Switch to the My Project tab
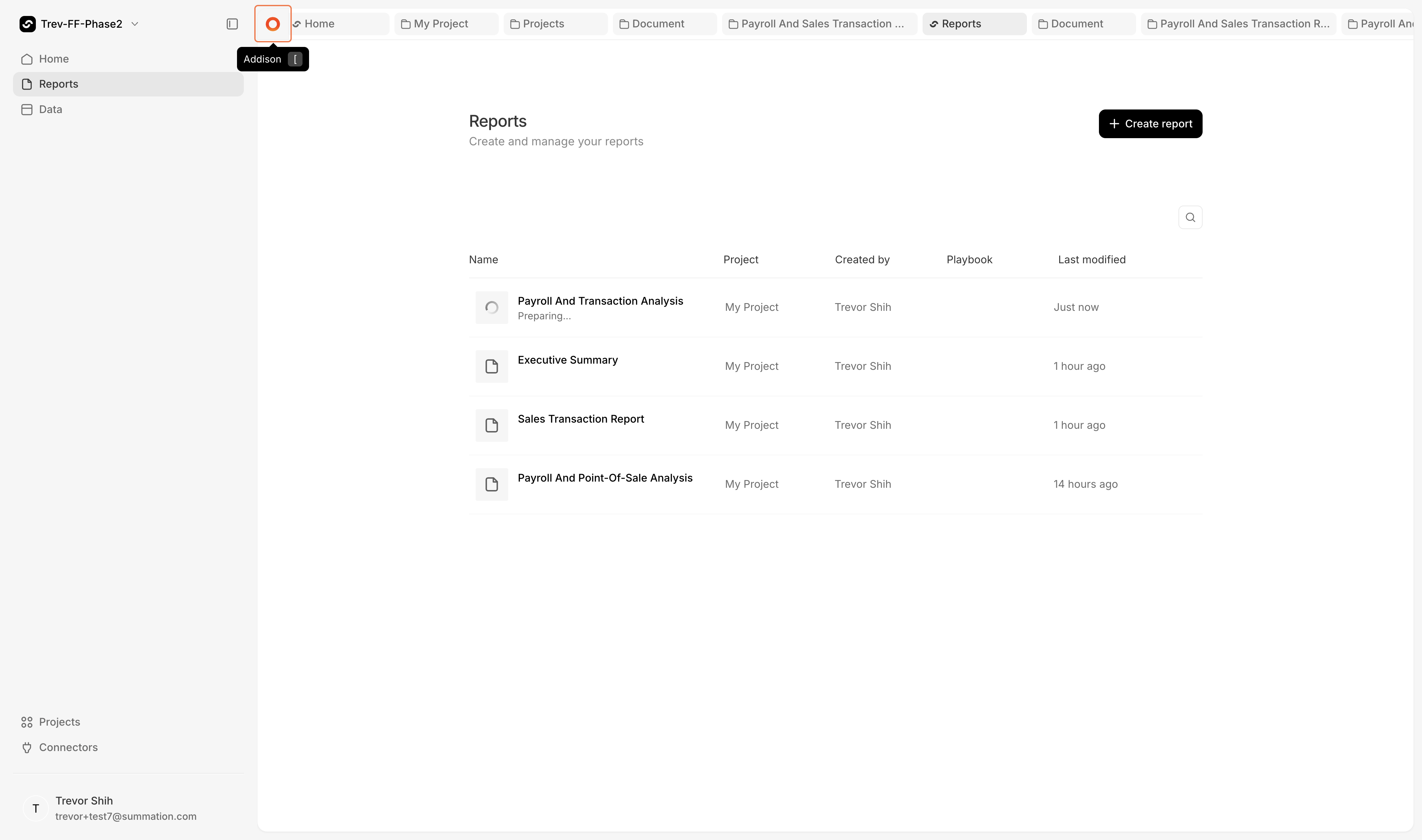The width and height of the screenshot is (1422, 840). [446, 24]
